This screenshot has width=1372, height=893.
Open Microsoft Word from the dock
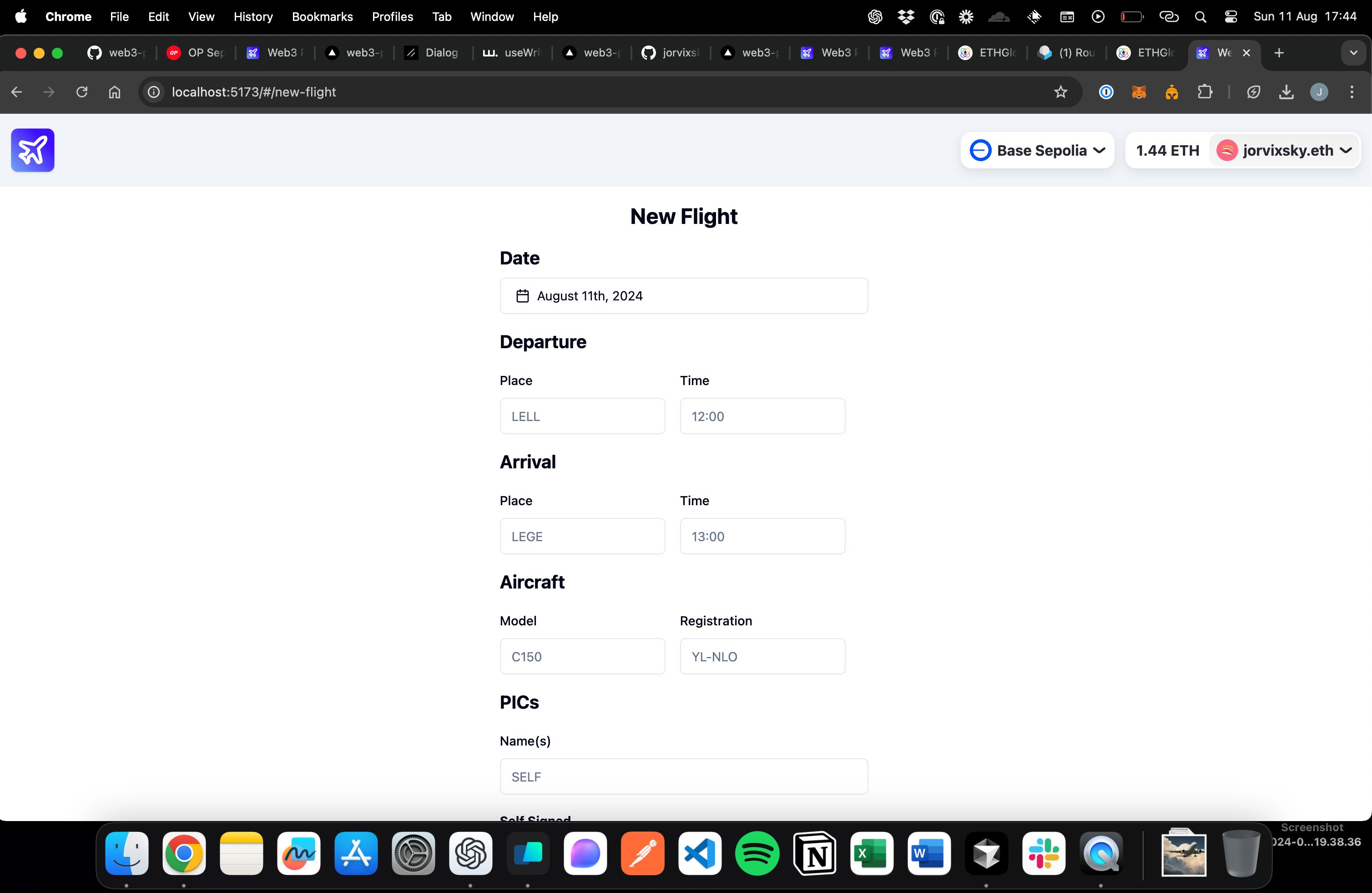coord(929,853)
